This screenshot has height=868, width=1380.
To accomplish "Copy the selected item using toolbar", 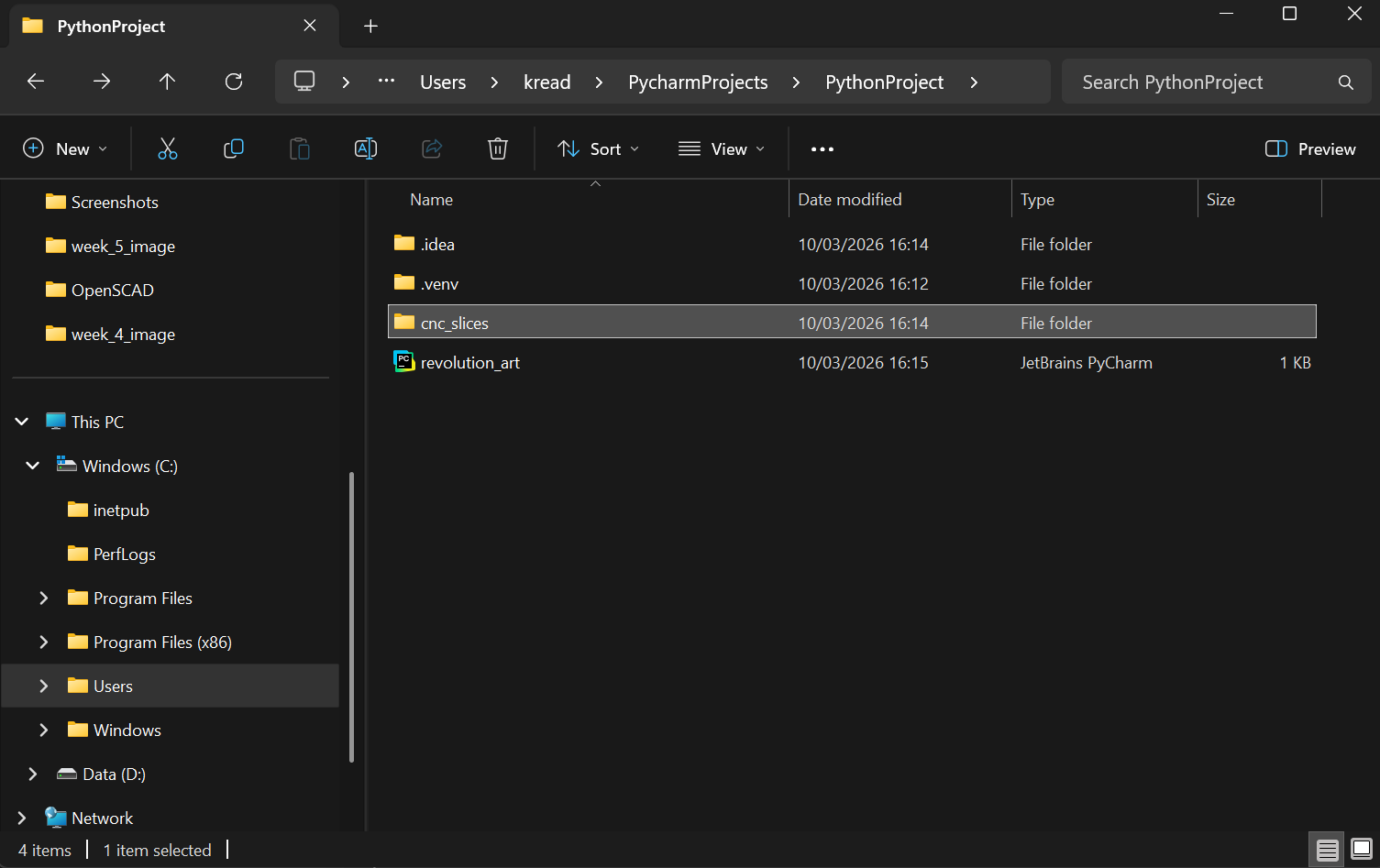I will pyautogui.click(x=233, y=148).
